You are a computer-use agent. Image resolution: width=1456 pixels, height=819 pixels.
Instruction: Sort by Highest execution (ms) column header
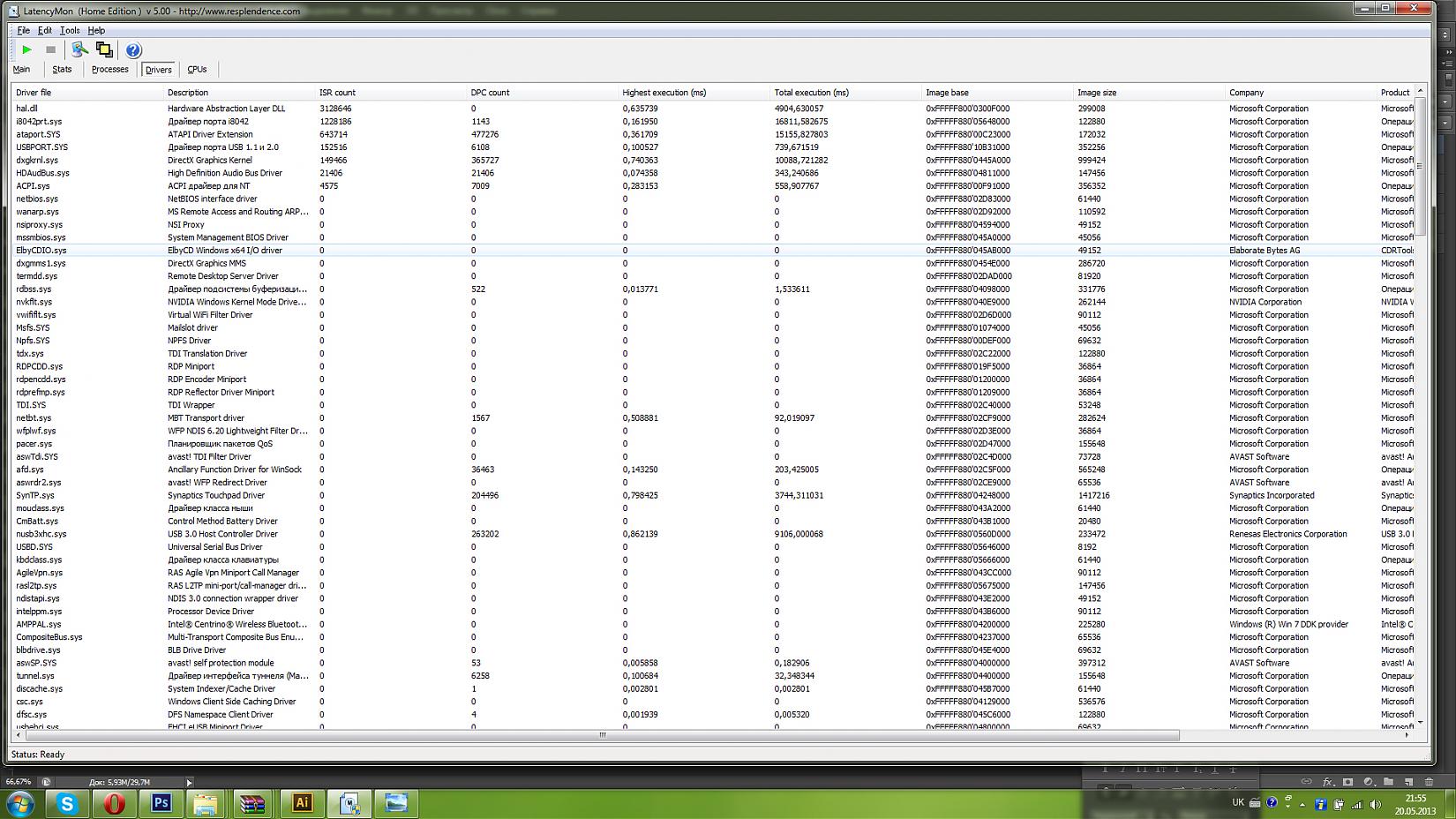[664, 93]
